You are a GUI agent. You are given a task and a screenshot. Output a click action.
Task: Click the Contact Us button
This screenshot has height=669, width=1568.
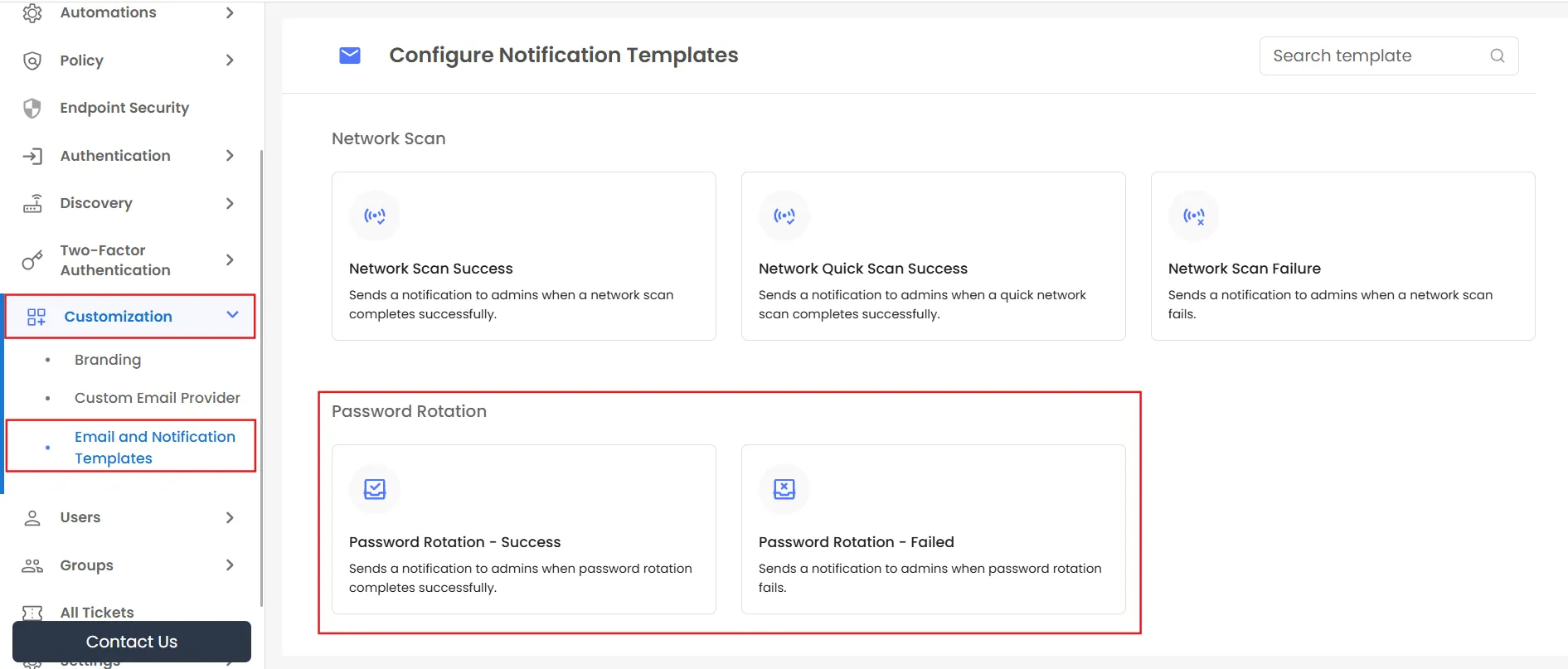tap(132, 642)
